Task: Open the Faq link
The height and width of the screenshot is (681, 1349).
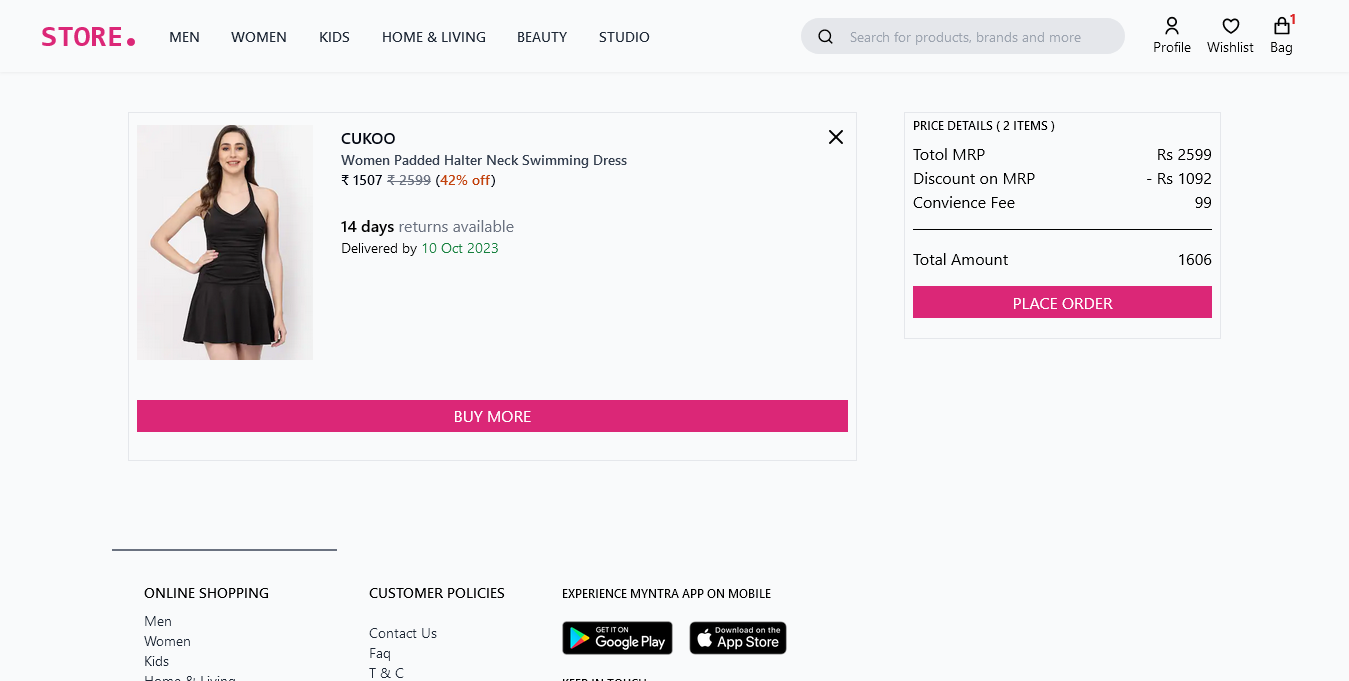Action: [379, 653]
